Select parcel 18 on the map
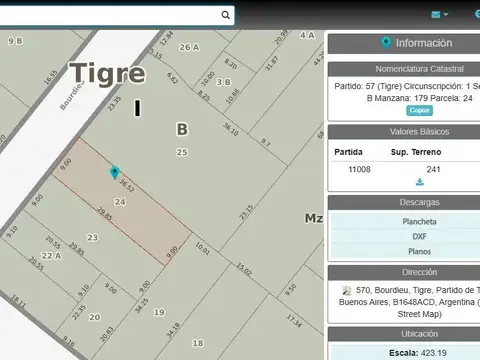This screenshot has width=480, height=360. pos(198,343)
